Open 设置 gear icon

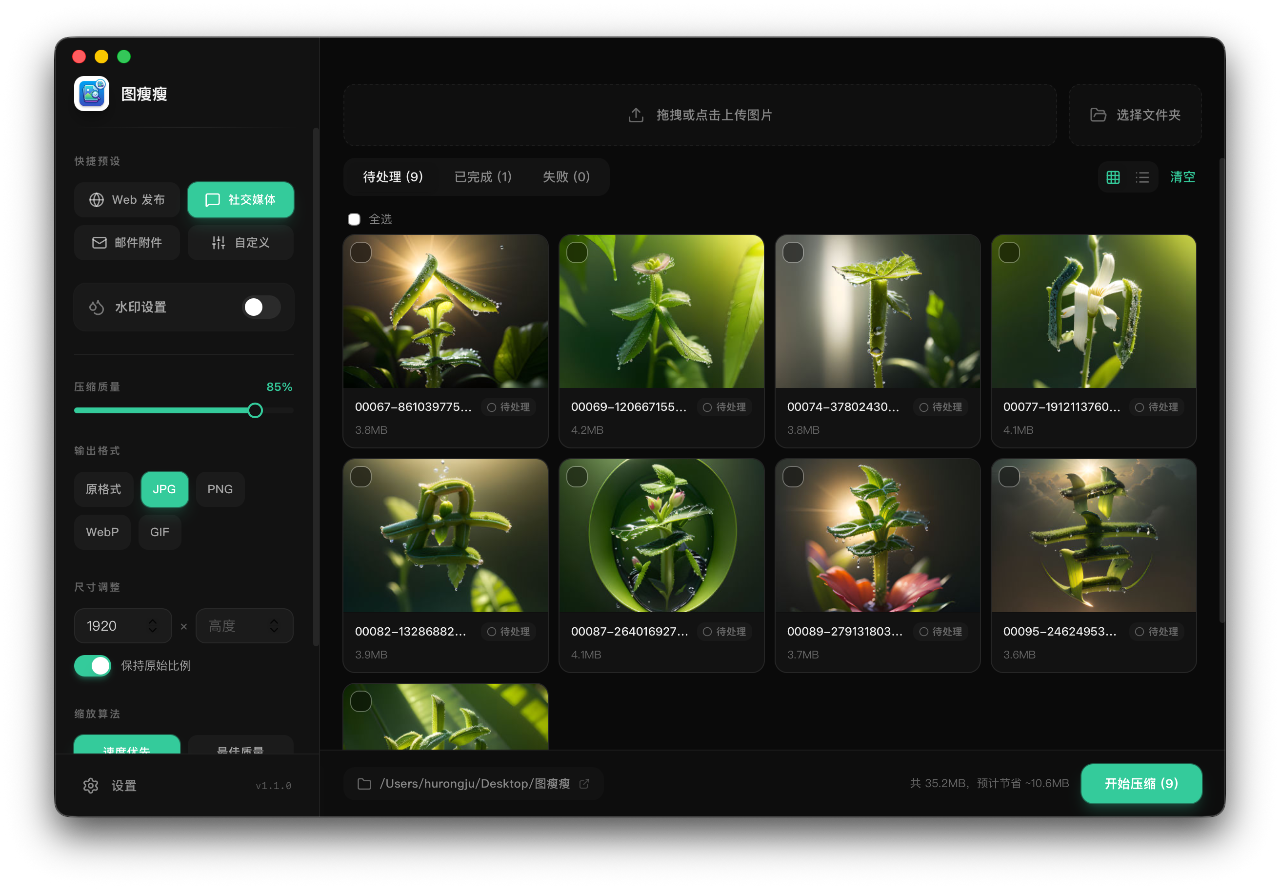coord(91,786)
